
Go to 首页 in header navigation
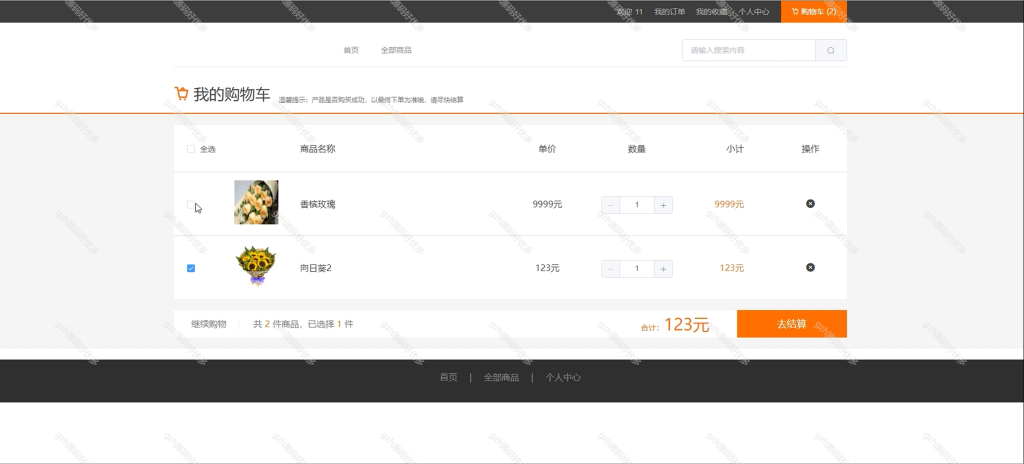click(351, 50)
